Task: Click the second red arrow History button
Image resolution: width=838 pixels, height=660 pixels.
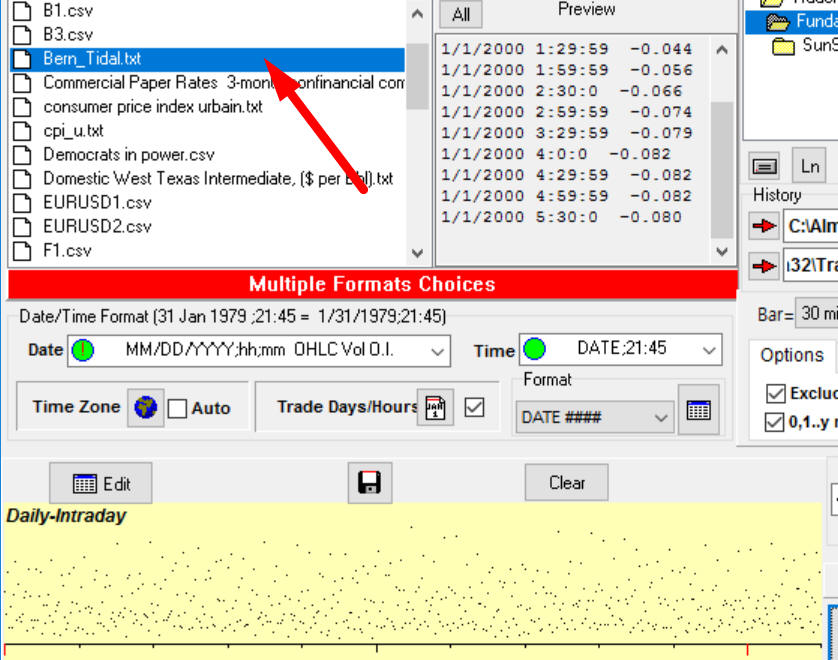Action: tap(764, 266)
